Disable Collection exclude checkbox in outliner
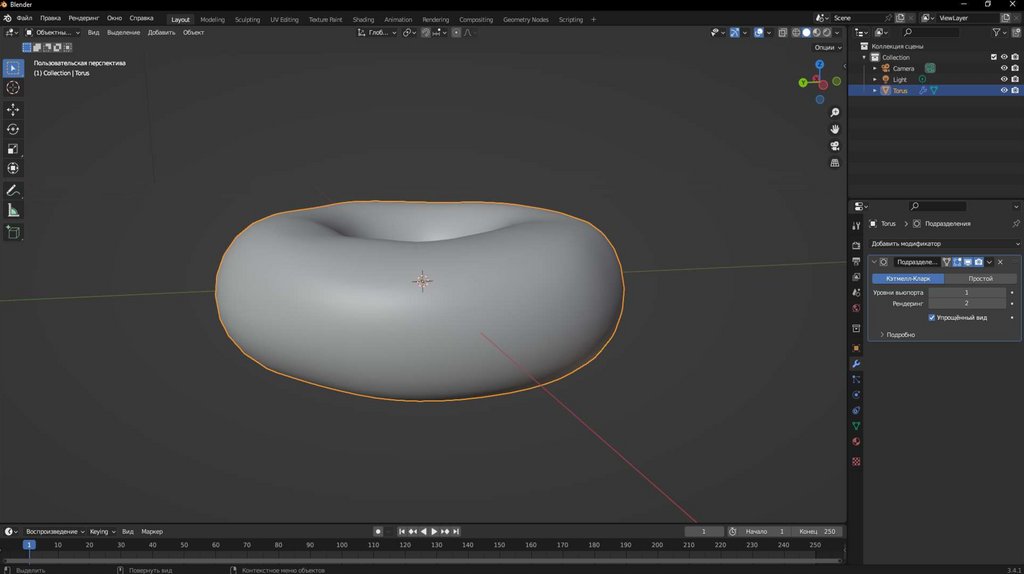 993,57
